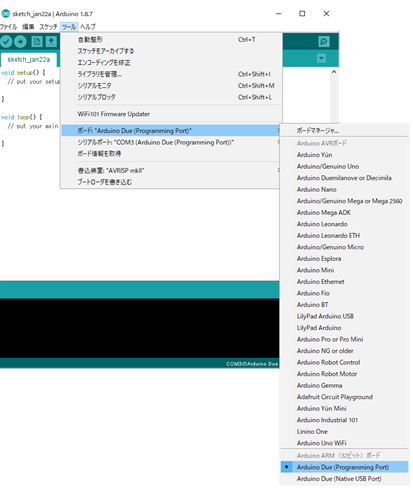The width and height of the screenshot is (413, 488).
Task: Open the スケッチ menu
Action: click(48, 27)
